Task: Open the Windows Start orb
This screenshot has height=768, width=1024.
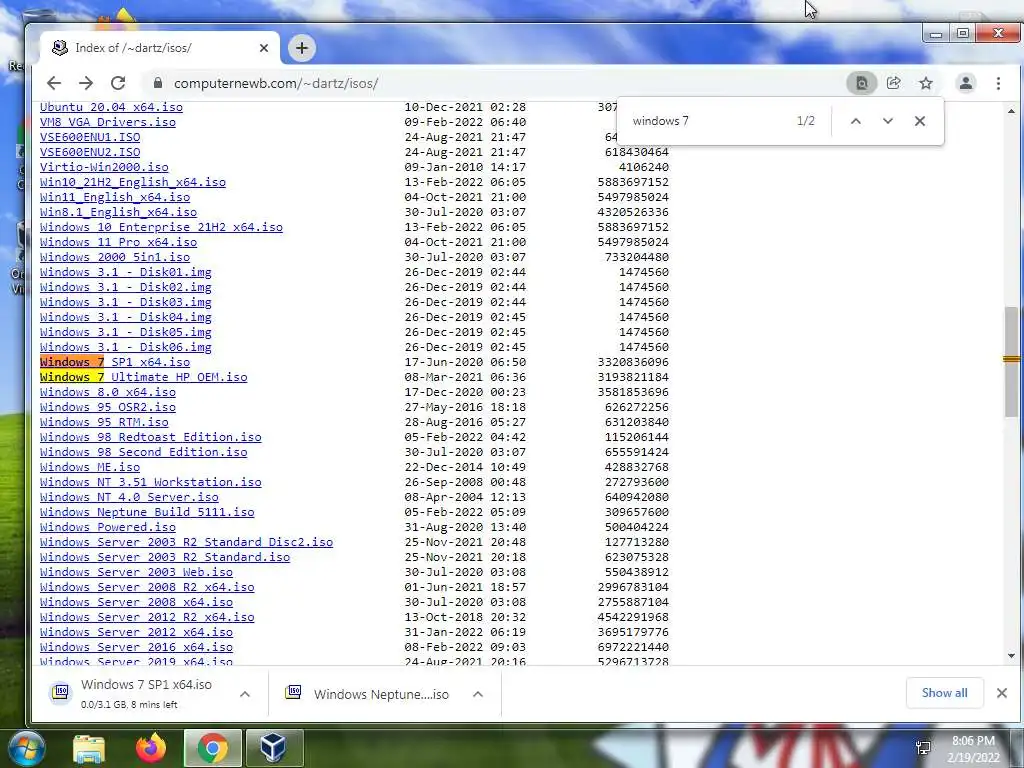Action: tap(26, 748)
